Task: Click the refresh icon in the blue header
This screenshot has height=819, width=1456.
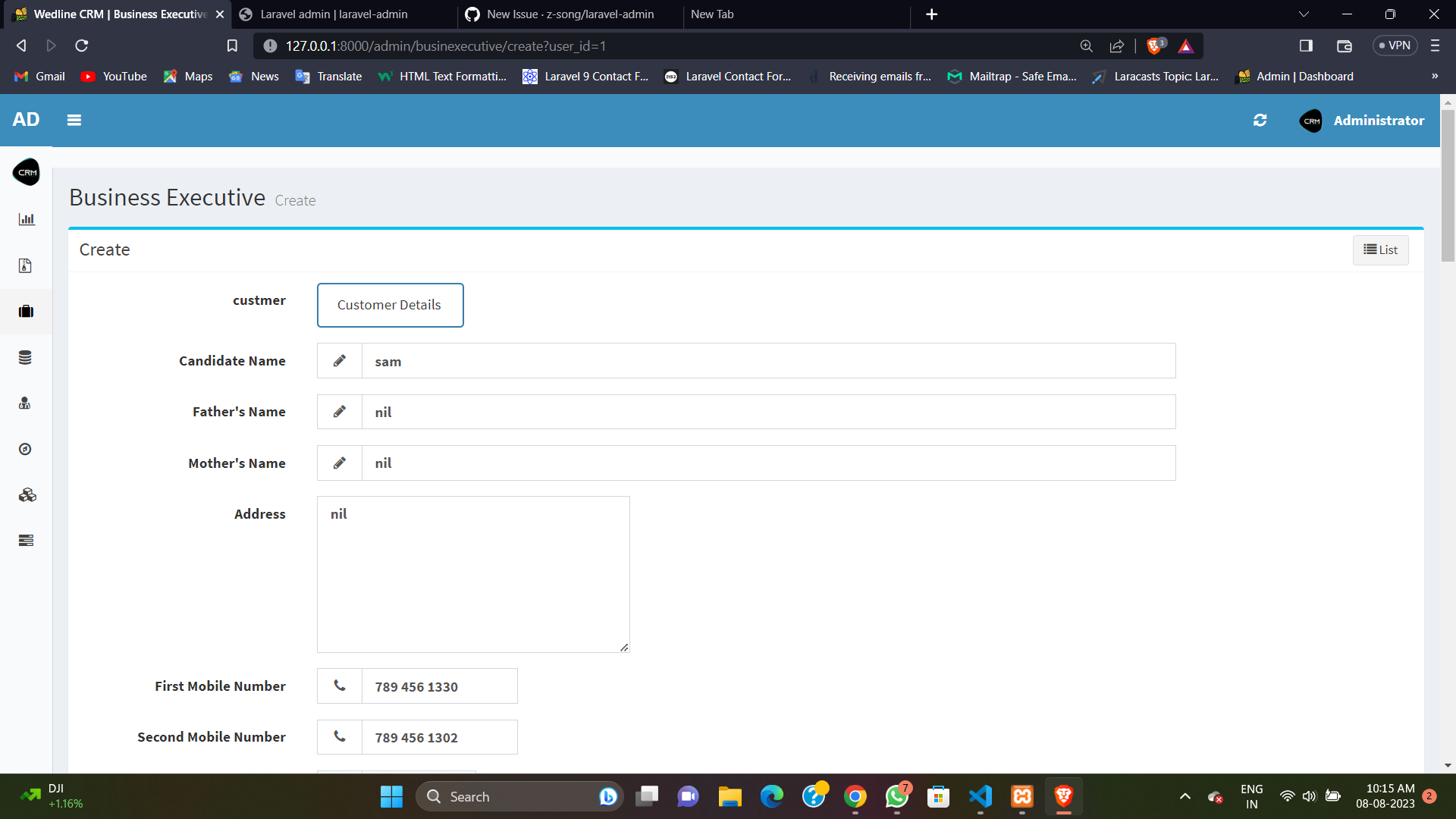Action: click(x=1260, y=120)
